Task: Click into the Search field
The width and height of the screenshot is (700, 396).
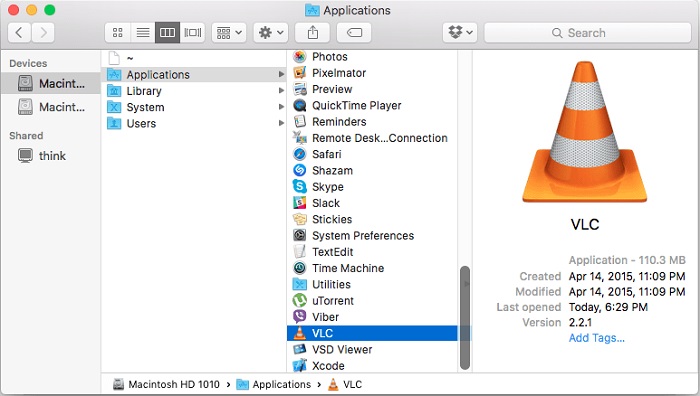Action: [588, 33]
